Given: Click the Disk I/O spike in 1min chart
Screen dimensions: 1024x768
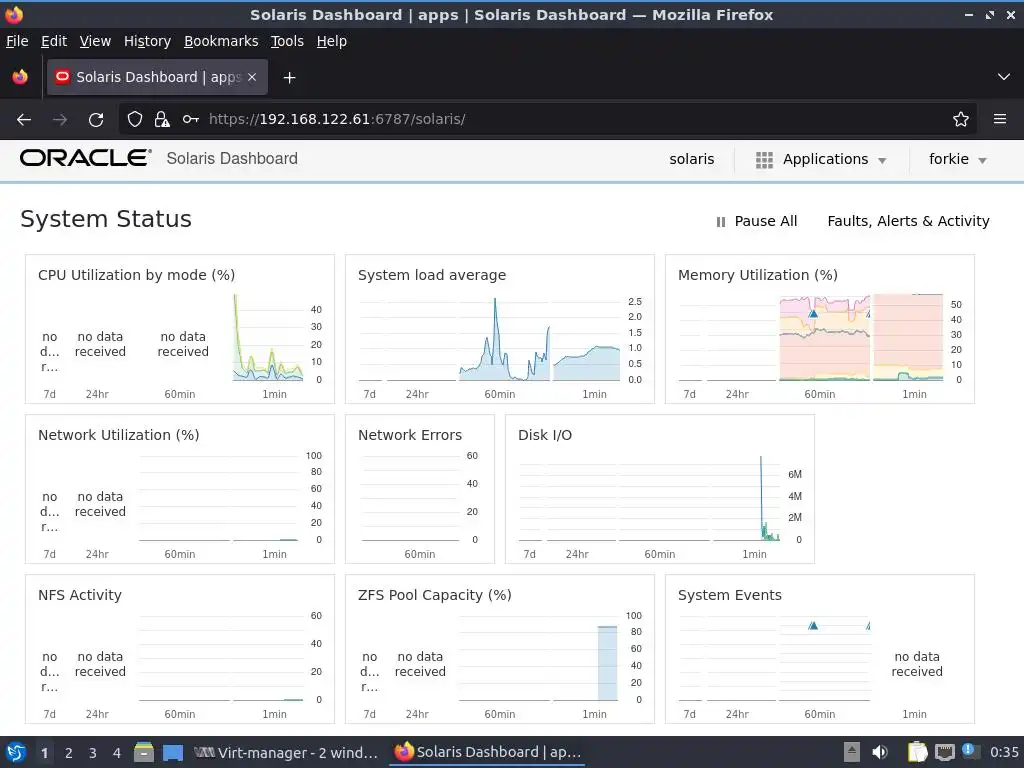Looking at the screenshot, I should [761, 496].
